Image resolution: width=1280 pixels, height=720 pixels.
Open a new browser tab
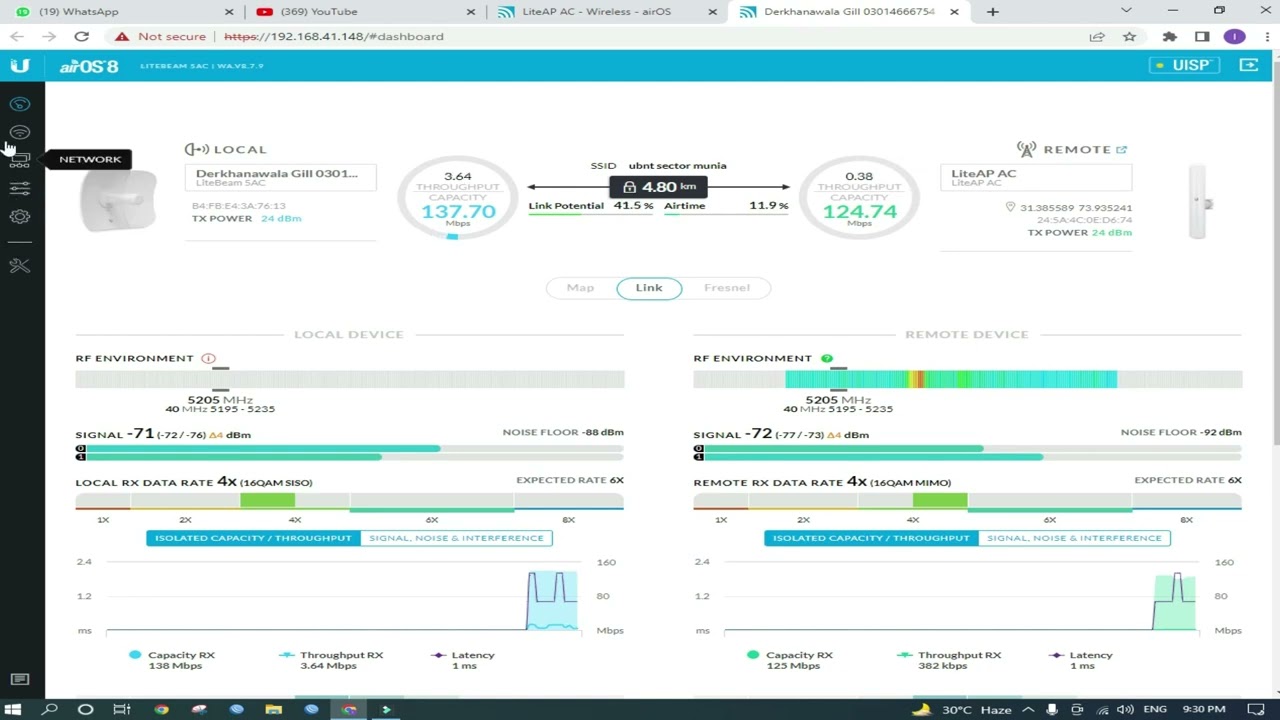[992, 12]
